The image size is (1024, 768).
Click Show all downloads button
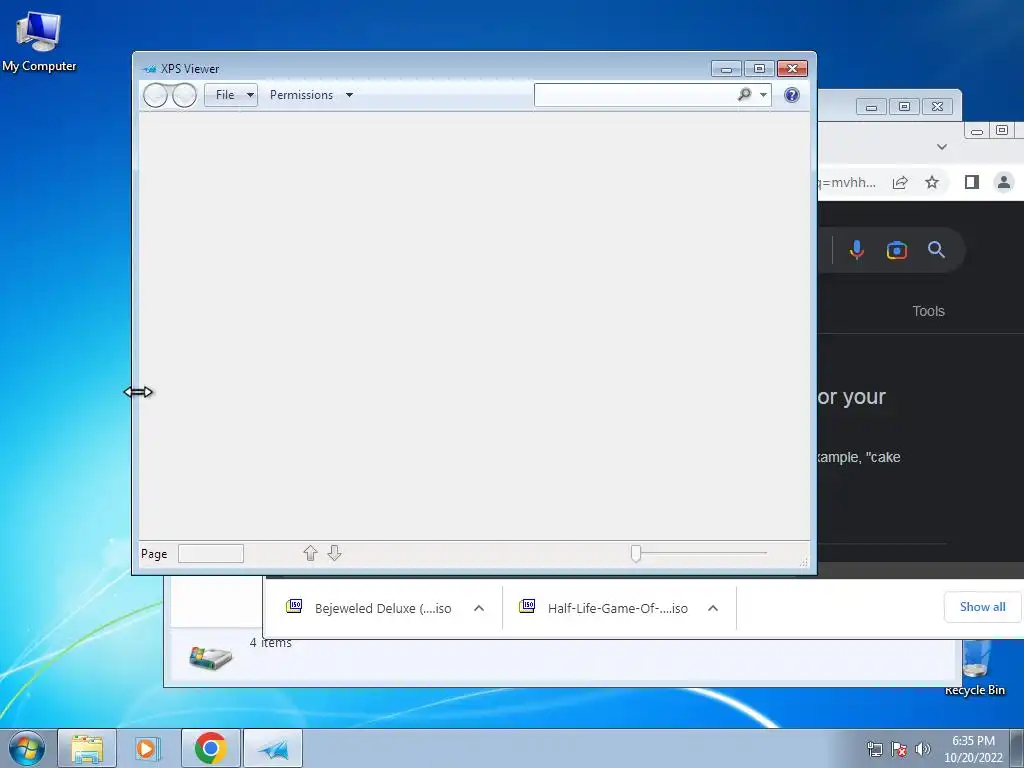[x=982, y=607]
